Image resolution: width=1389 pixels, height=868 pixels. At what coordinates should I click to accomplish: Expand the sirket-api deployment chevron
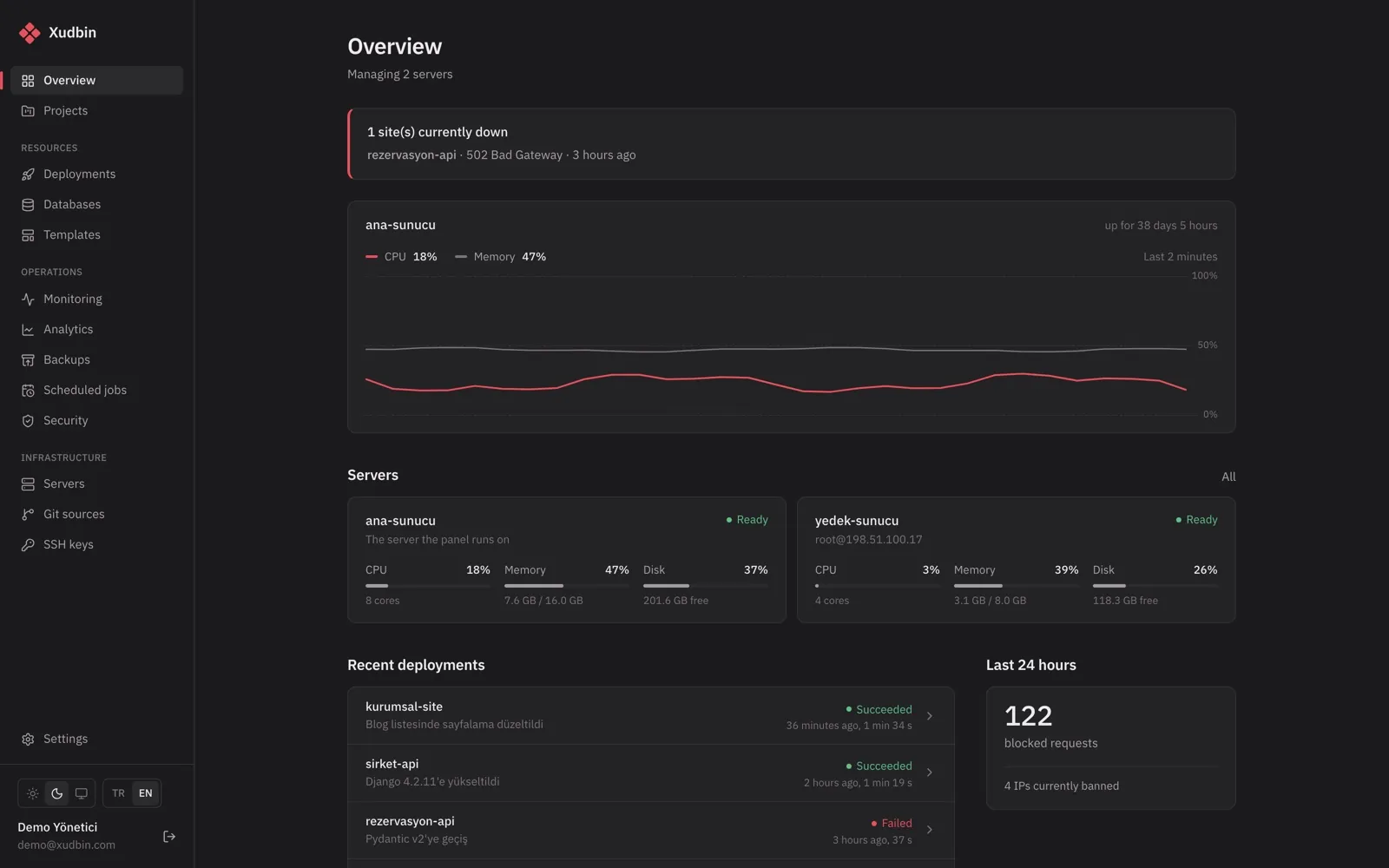click(930, 773)
